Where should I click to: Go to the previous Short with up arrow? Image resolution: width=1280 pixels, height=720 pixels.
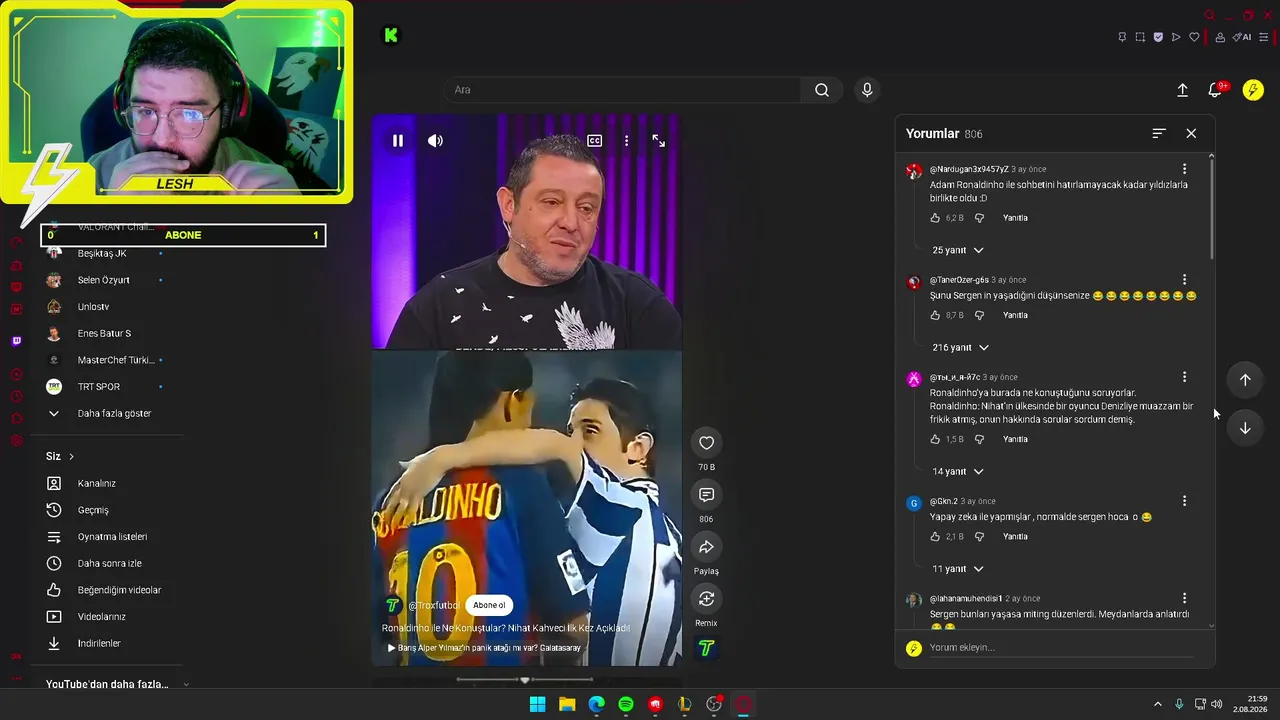pos(1245,380)
